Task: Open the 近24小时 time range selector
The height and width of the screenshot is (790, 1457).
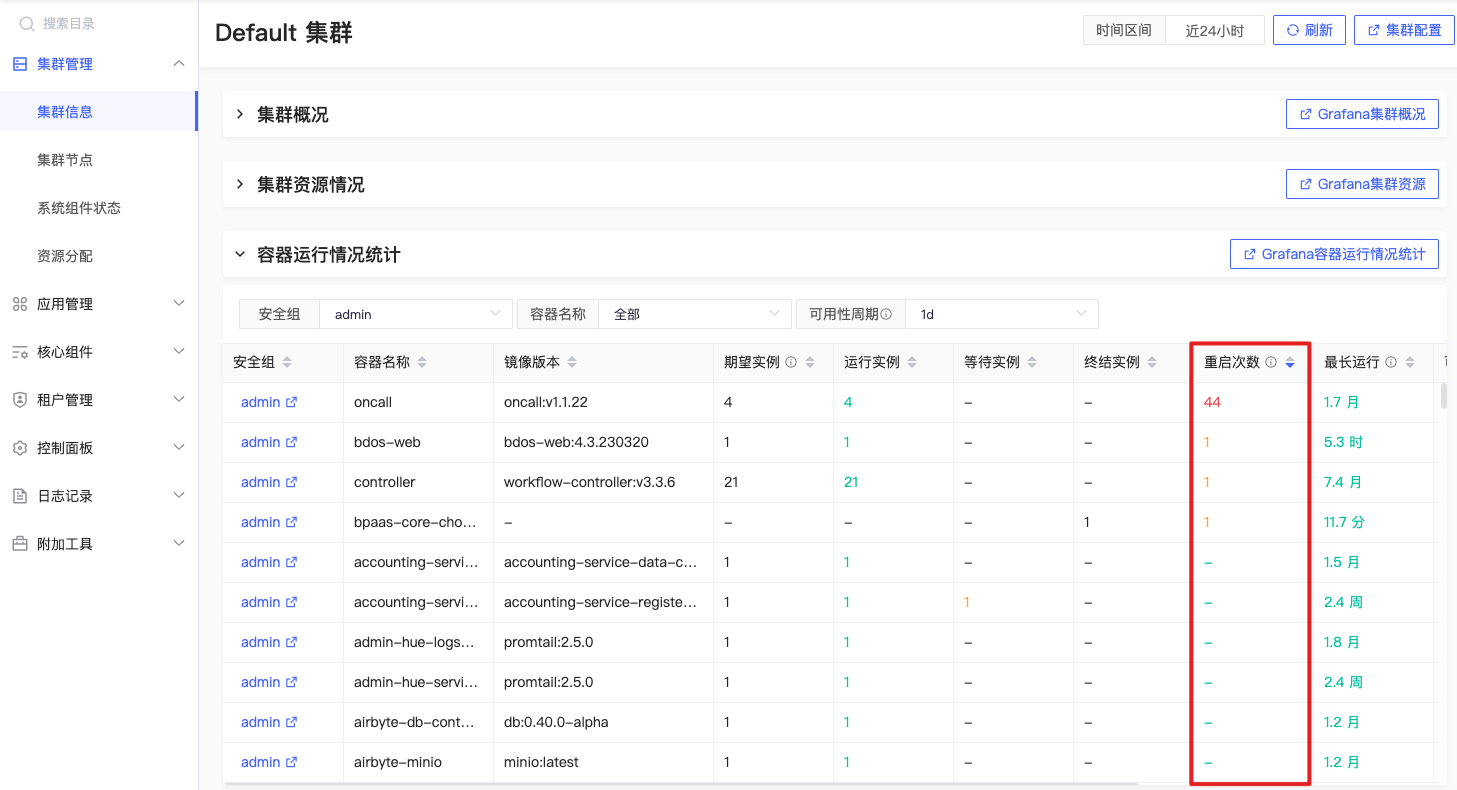Action: (1215, 30)
